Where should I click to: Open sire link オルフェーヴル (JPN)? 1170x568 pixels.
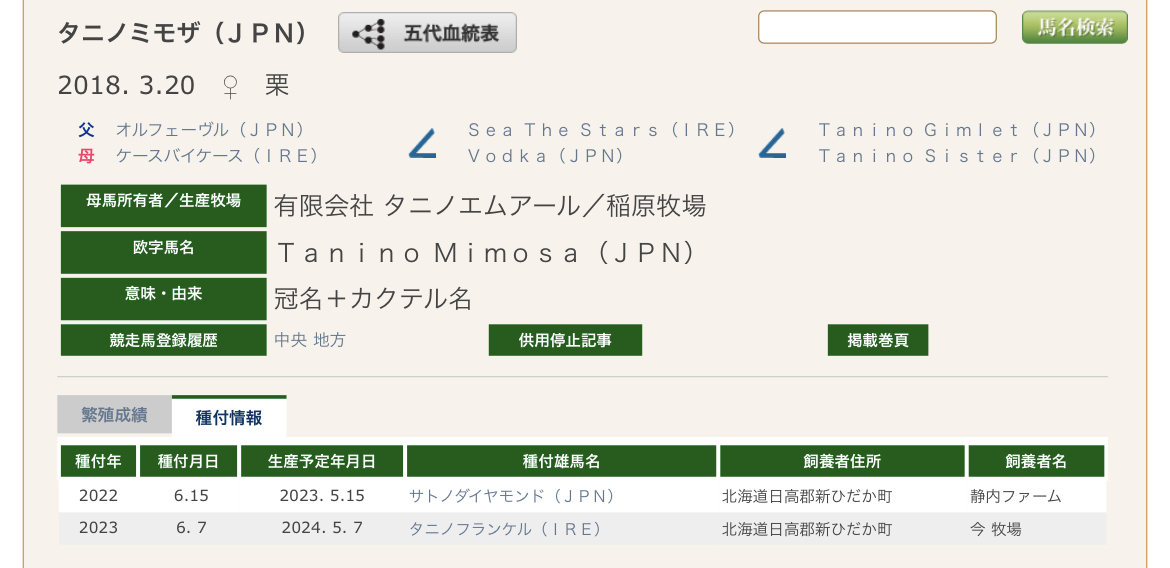[210, 130]
